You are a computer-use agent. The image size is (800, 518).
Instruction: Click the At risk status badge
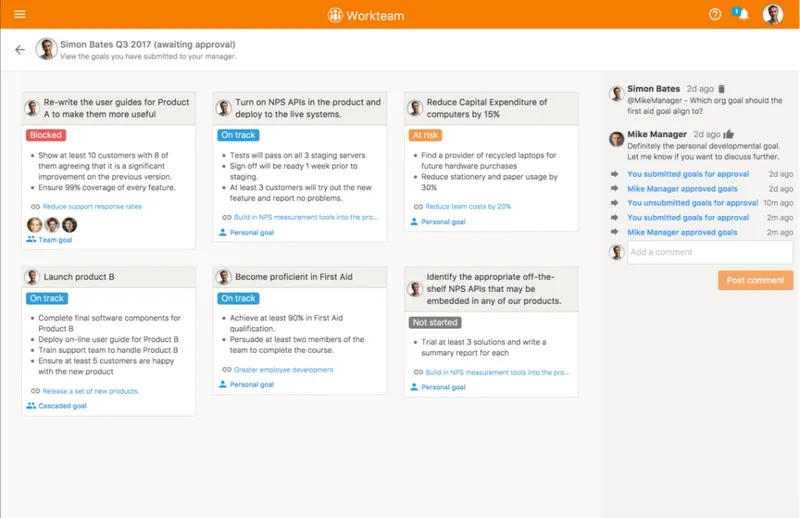pyautogui.click(x=426, y=135)
